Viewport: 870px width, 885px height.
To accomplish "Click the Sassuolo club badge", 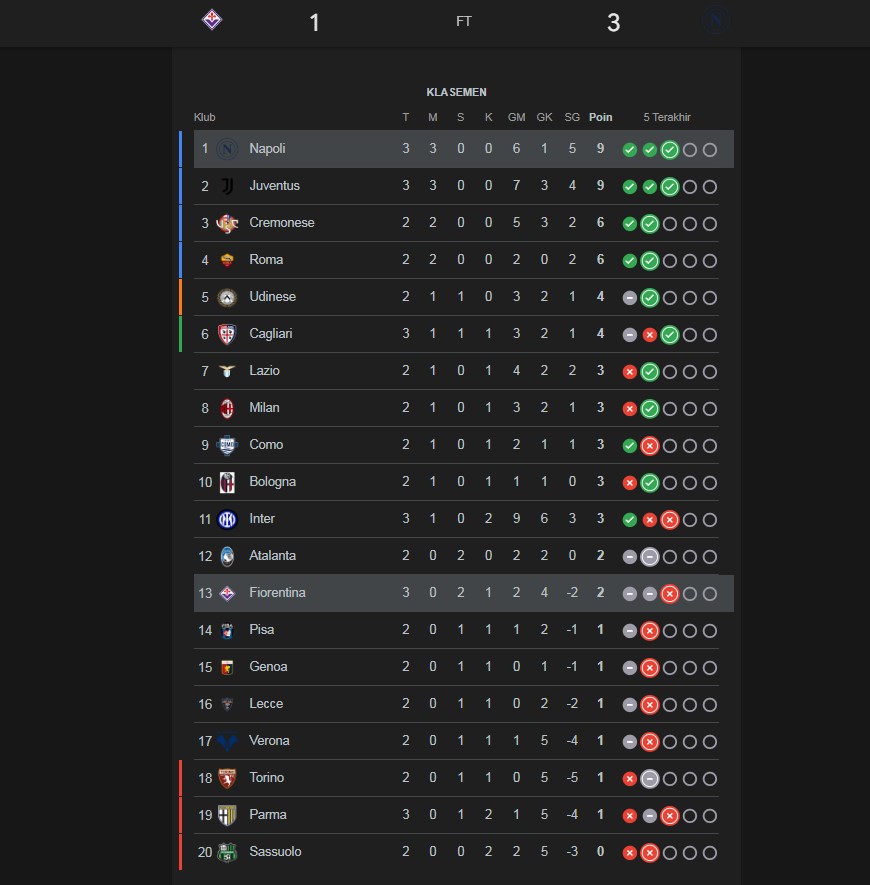I will point(227,852).
